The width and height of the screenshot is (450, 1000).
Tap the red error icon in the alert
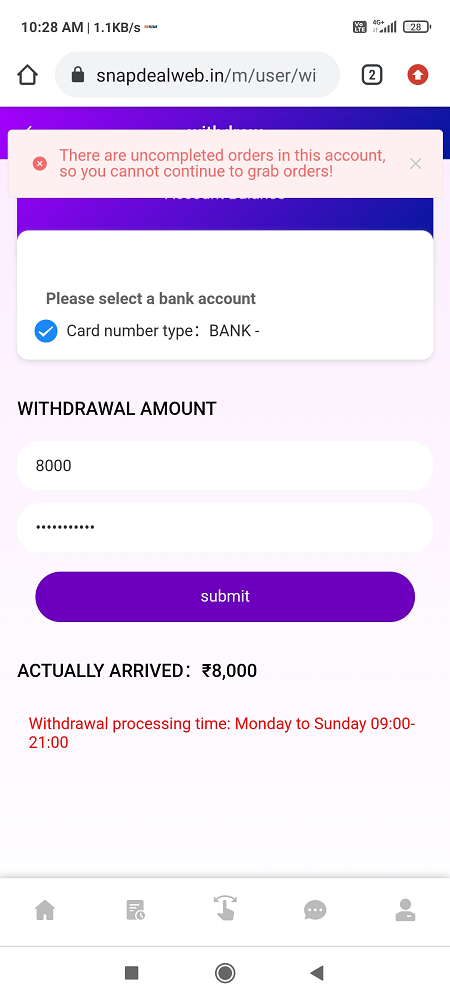(x=40, y=164)
